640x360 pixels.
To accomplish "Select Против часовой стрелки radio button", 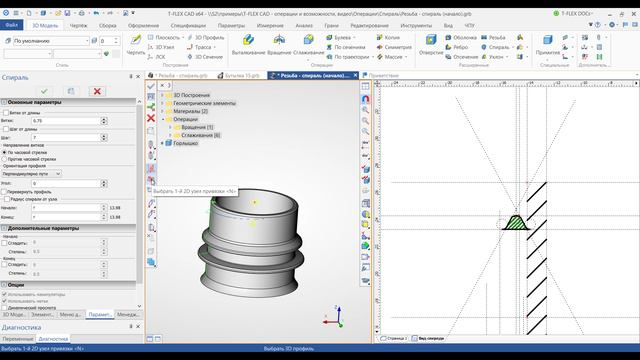I will 4,159.
